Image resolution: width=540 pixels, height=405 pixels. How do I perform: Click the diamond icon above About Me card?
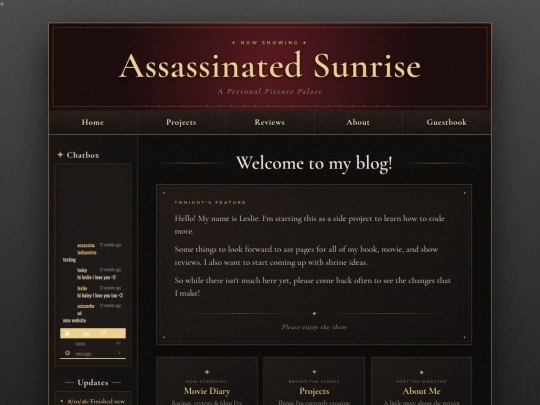422,372
